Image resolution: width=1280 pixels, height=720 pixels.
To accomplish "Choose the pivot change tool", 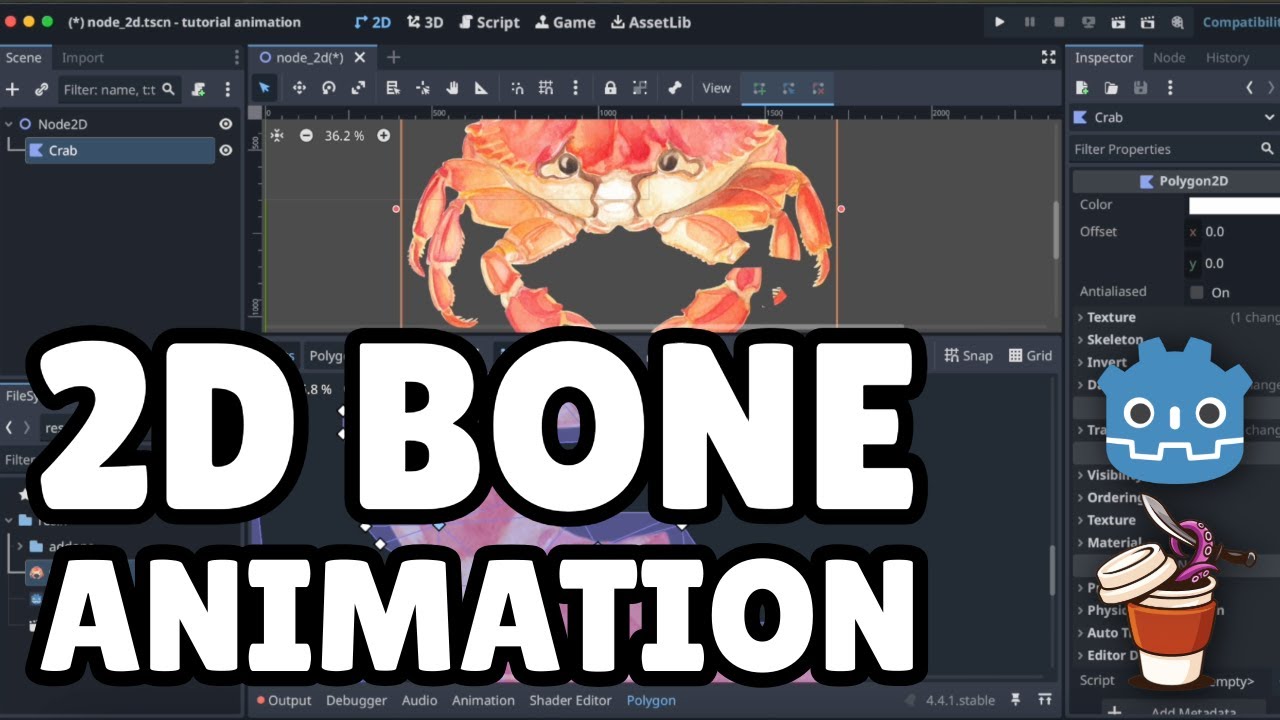I will pos(422,88).
